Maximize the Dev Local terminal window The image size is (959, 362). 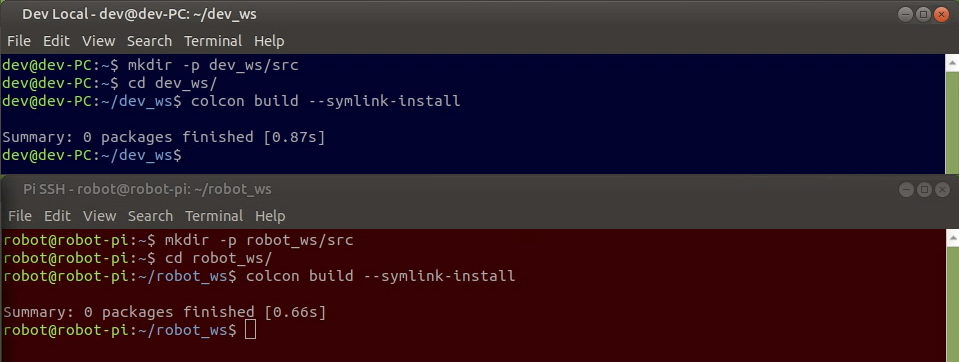point(924,15)
